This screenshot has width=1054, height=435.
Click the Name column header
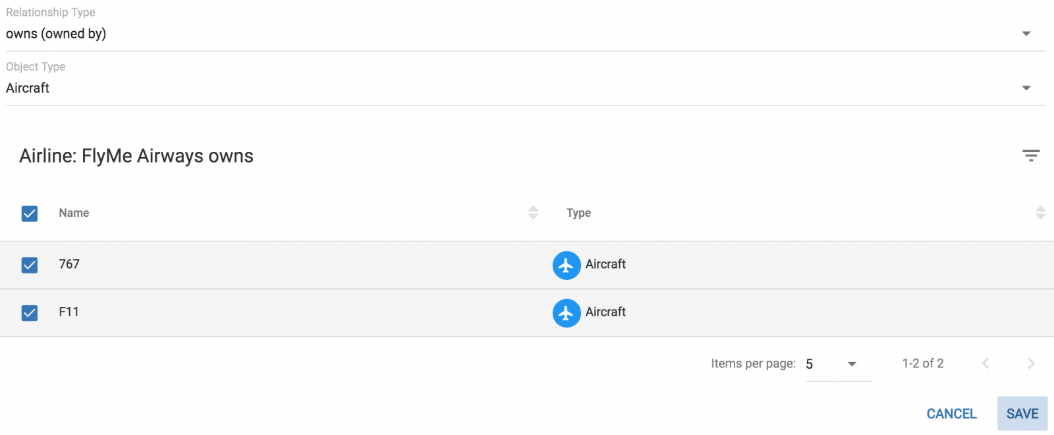click(74, 213)
